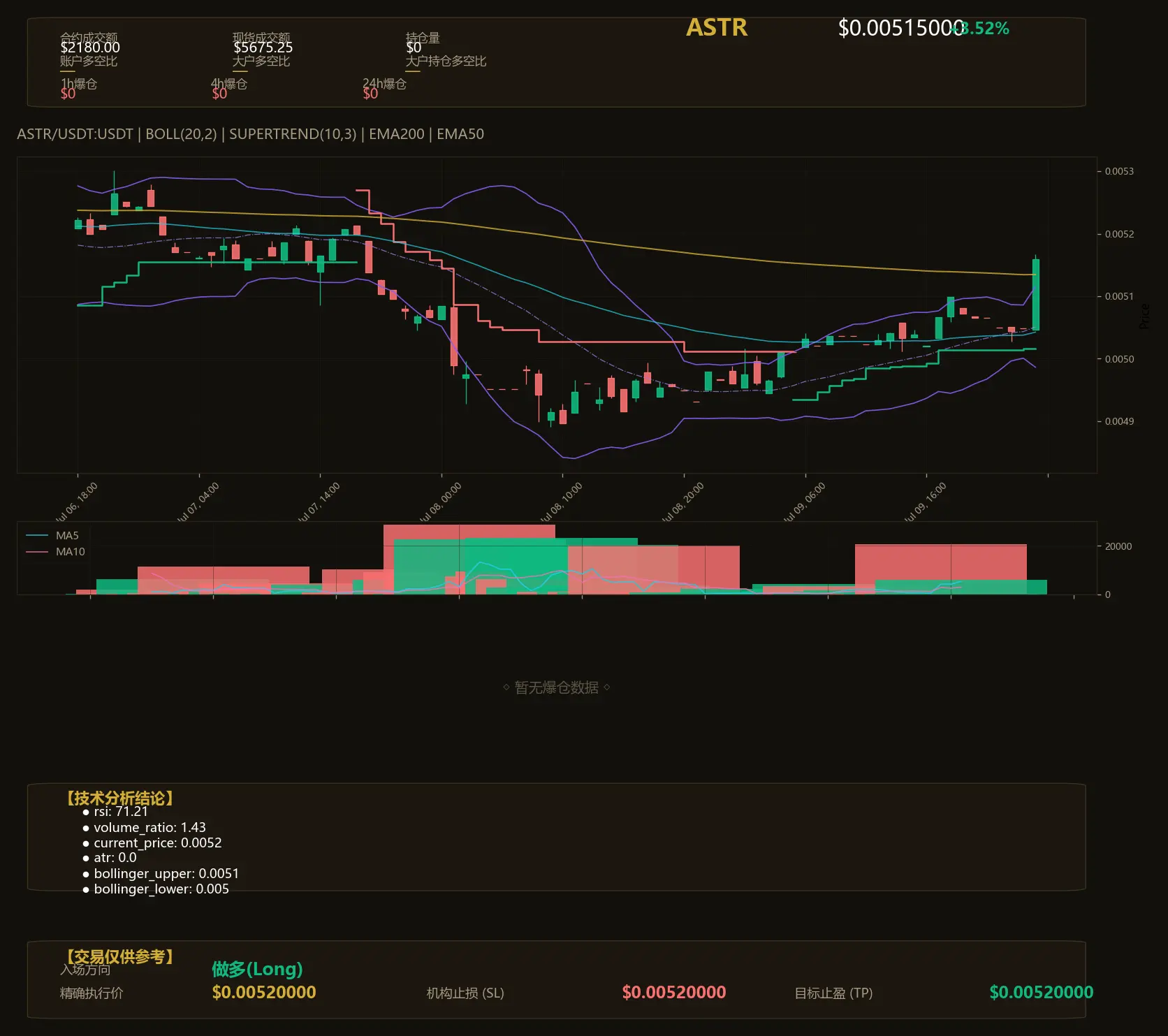The image size is (1168, 1036).
Task: Click the 4h爆仓 label
Action: tap(229, 84)
